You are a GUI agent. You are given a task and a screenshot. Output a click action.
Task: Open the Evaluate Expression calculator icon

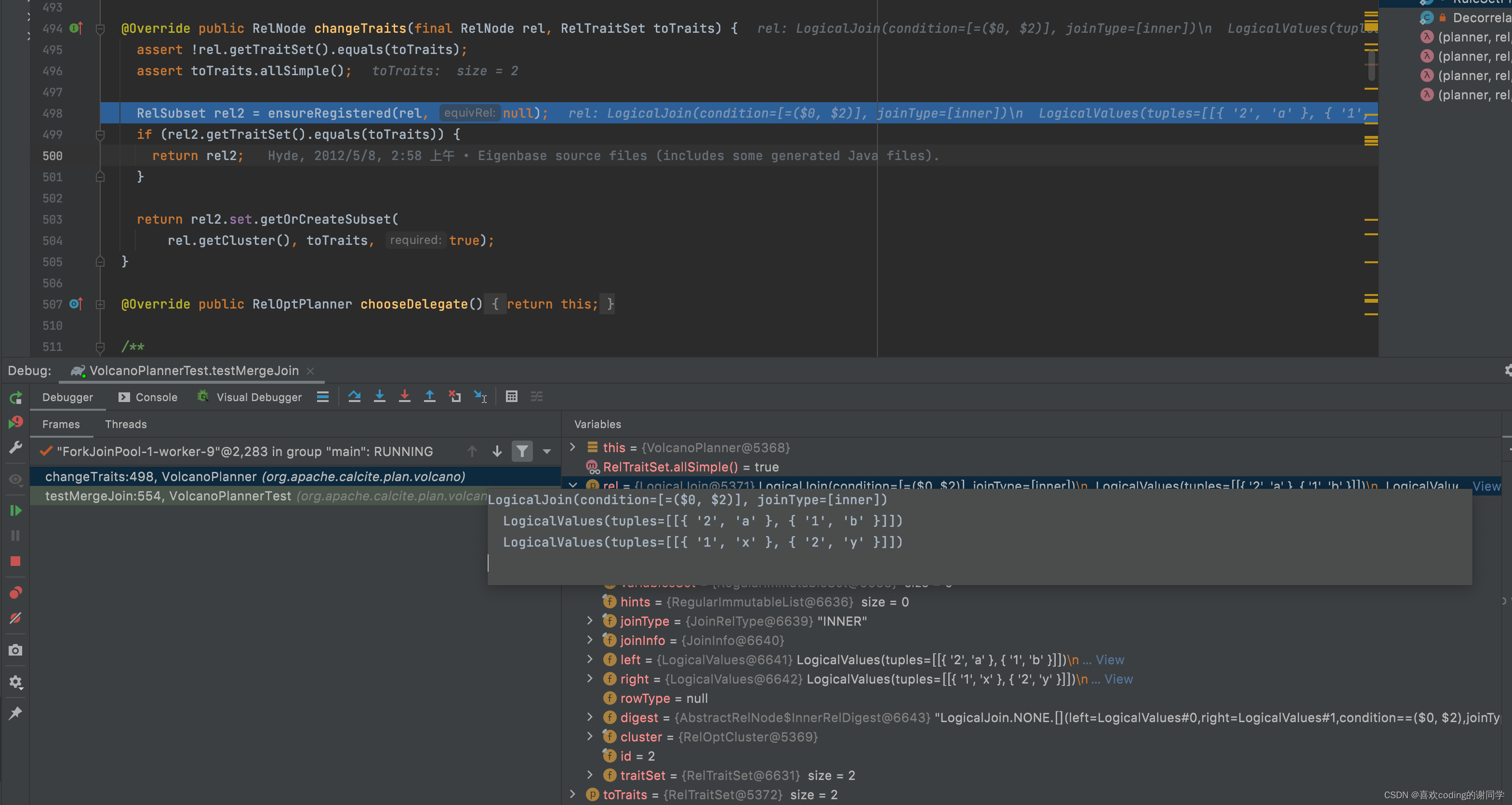tap(511, 396)
